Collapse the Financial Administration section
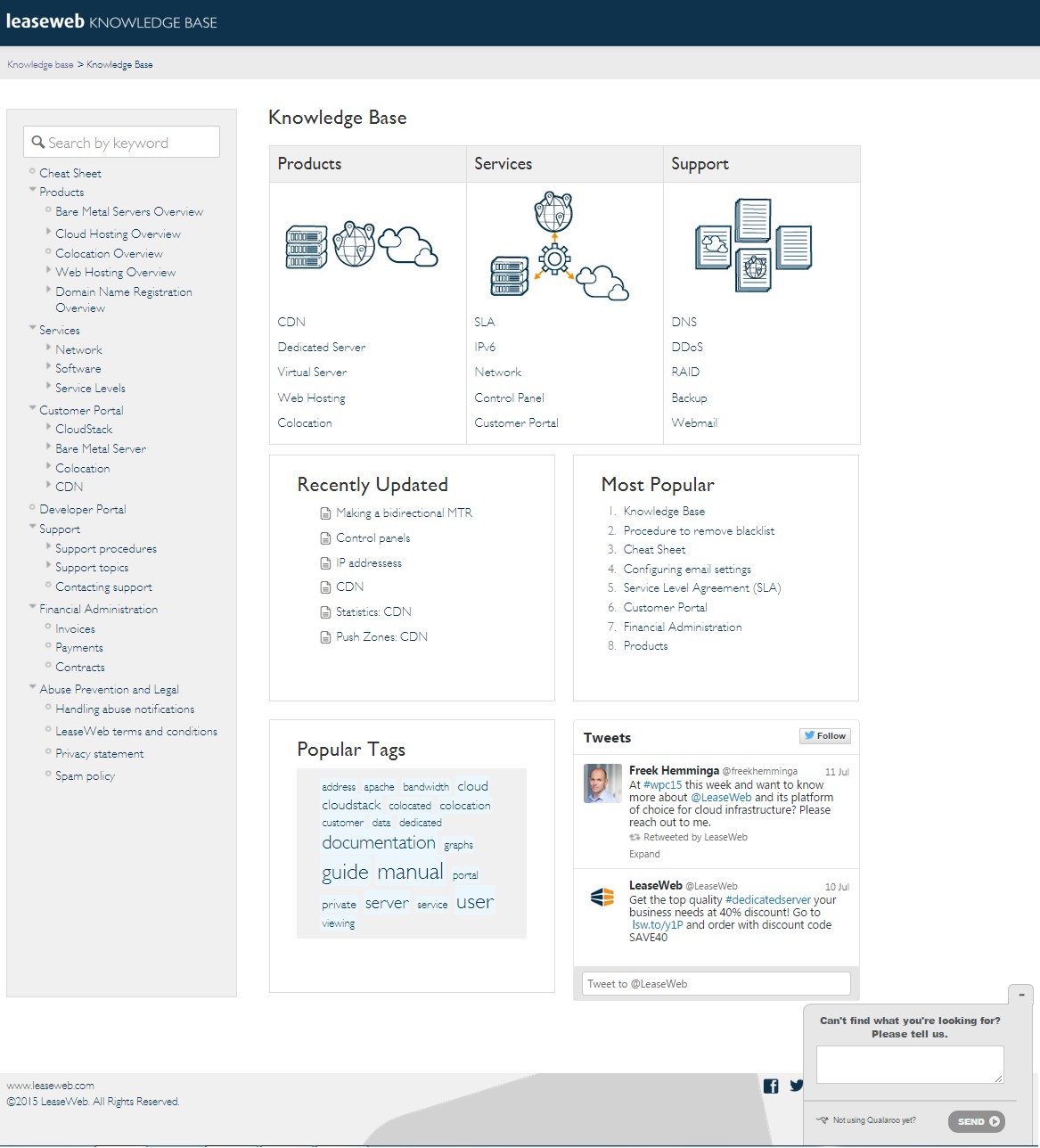The height and width of the screenshot is (1148, 1040). point(33,607)
